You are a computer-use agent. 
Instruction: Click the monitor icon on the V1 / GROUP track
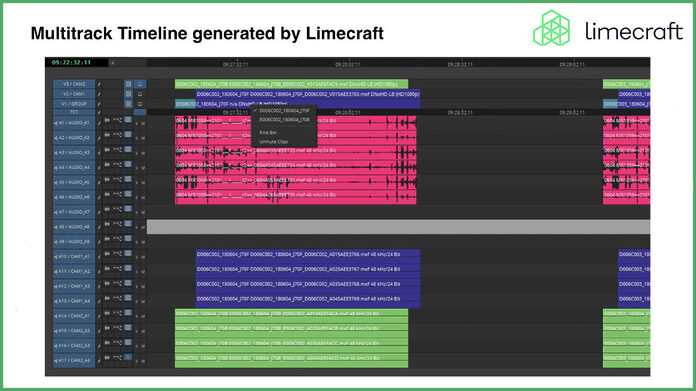[x=128, y=104]
